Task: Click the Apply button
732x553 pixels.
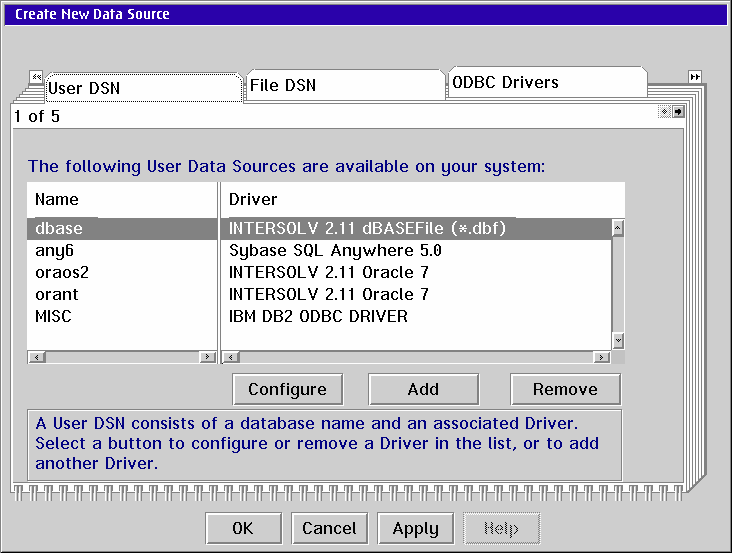Action: coord(415,528)
